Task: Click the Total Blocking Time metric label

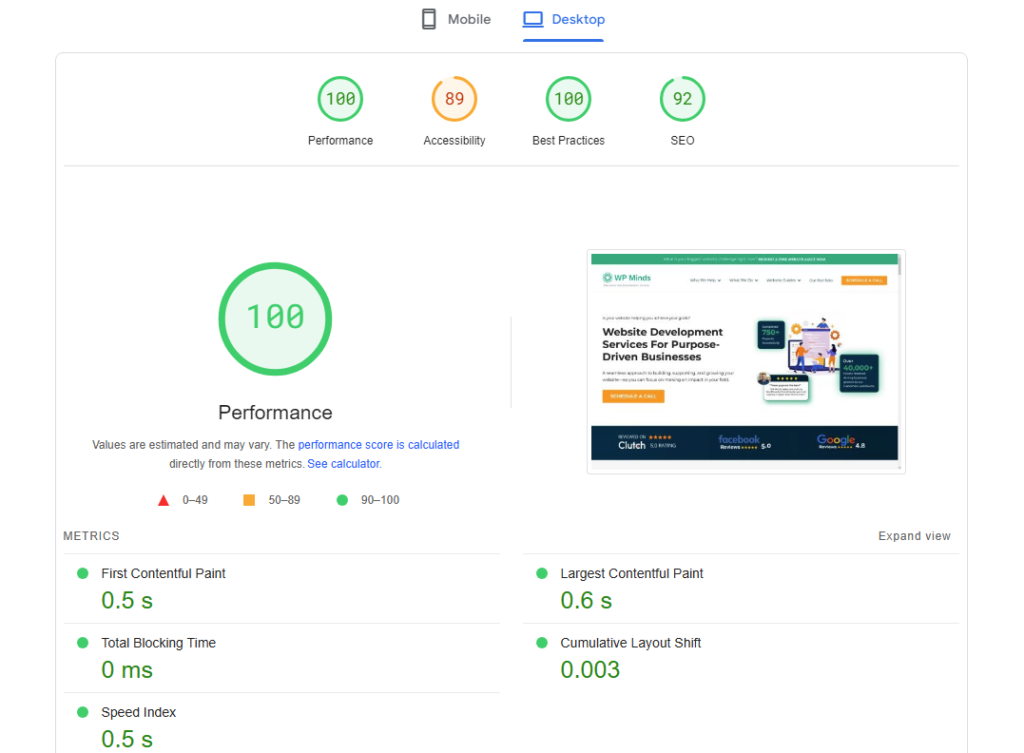Action: click(158, 643)
